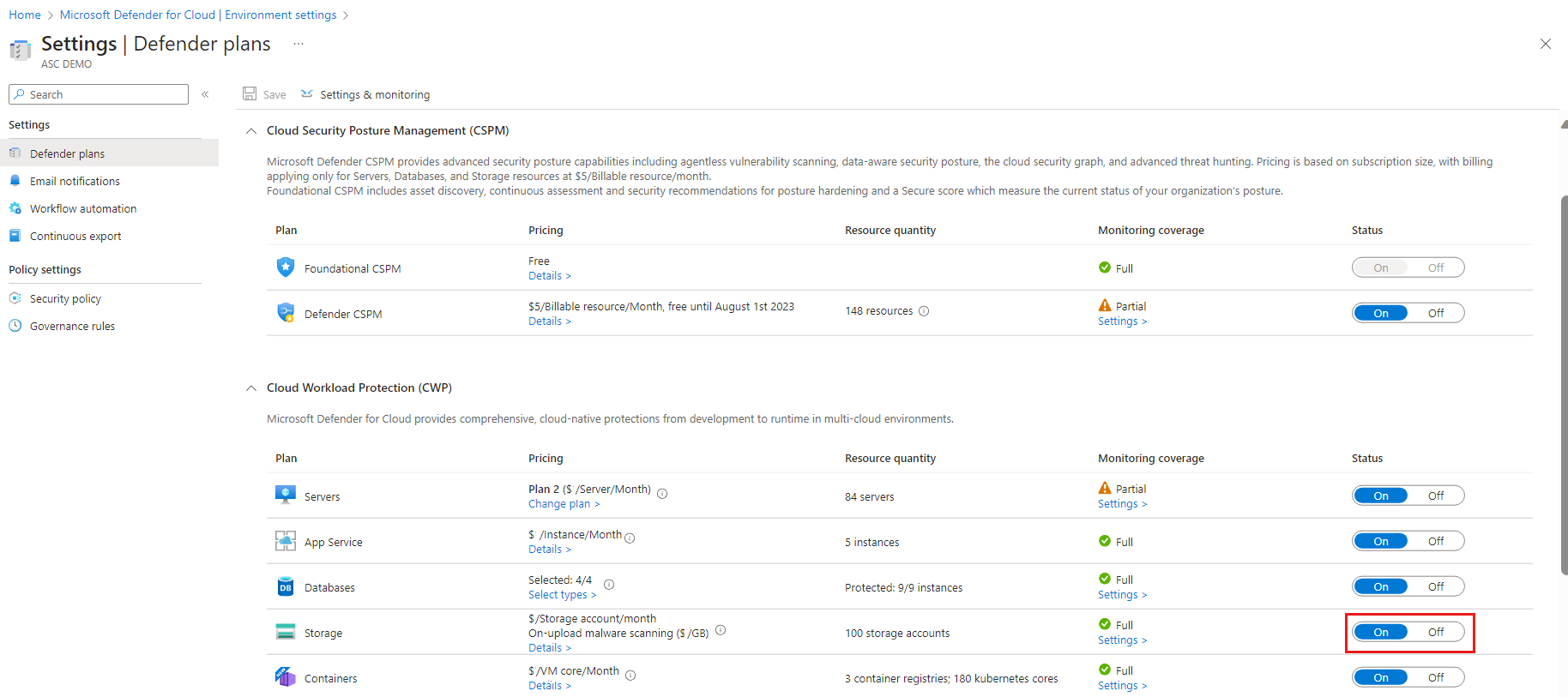Viewport: 1568px width, 697px height.
Task: Click the Foundational CSPM shield icon
Action: (286, 267)
